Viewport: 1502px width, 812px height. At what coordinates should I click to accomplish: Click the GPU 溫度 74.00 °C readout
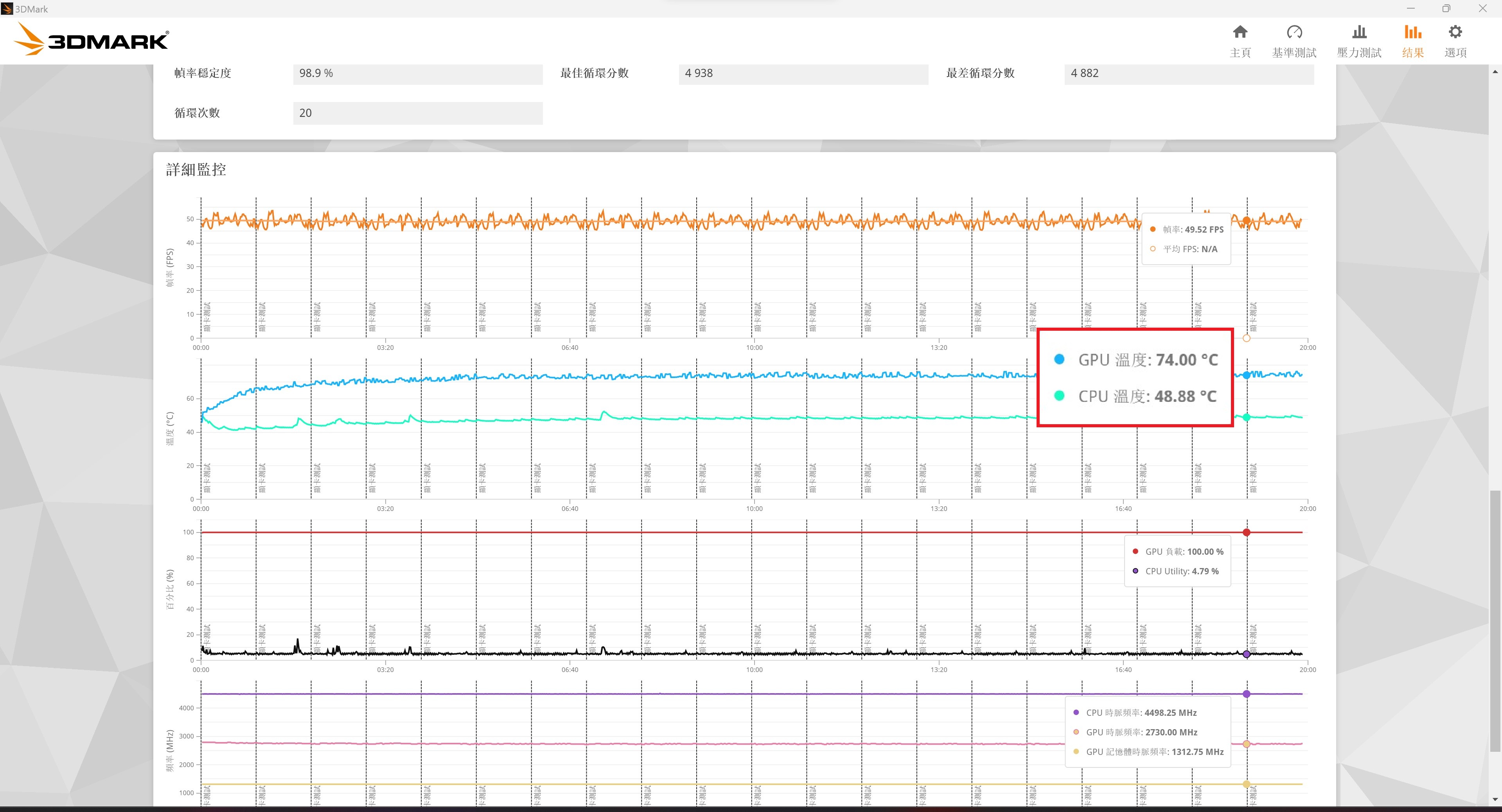click(1136, 360)
